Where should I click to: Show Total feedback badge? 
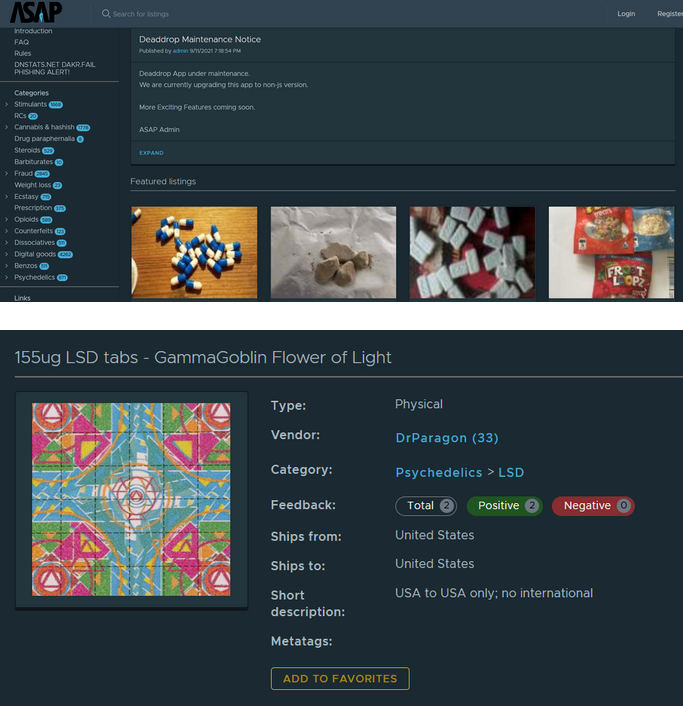pos(426,506)
